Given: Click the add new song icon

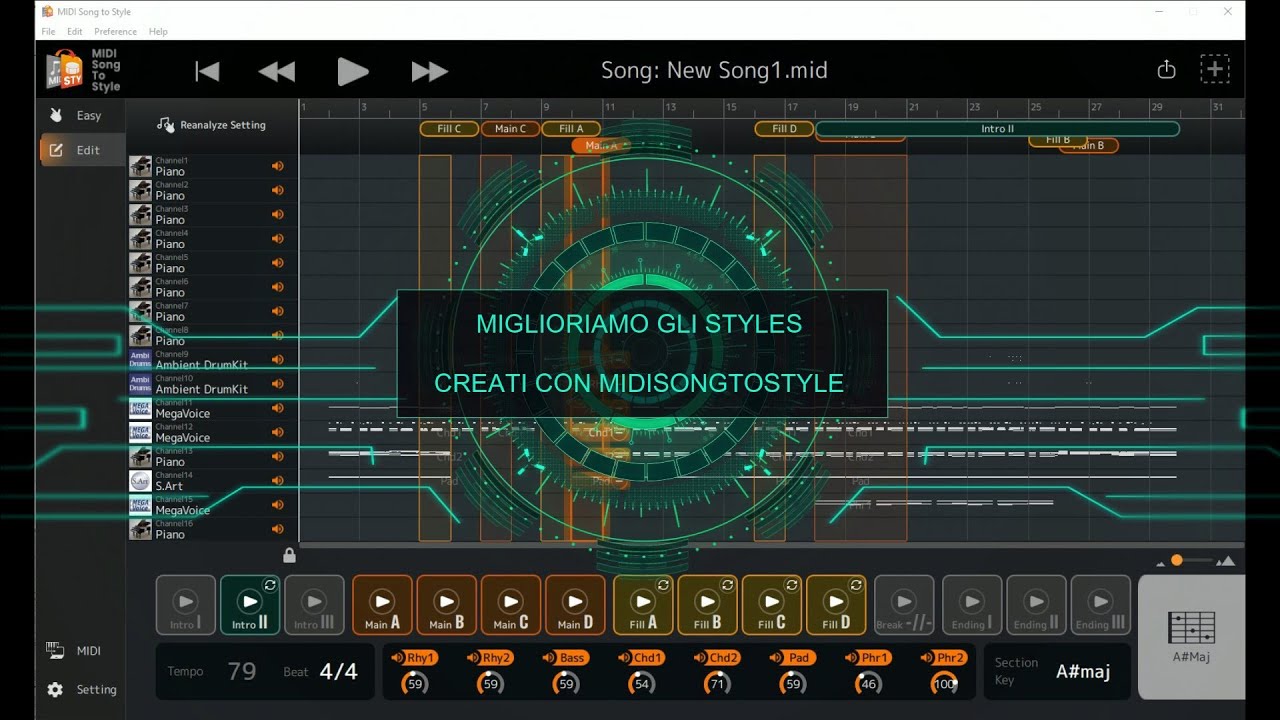Looking at the screenshot, I should point(1215,69).
